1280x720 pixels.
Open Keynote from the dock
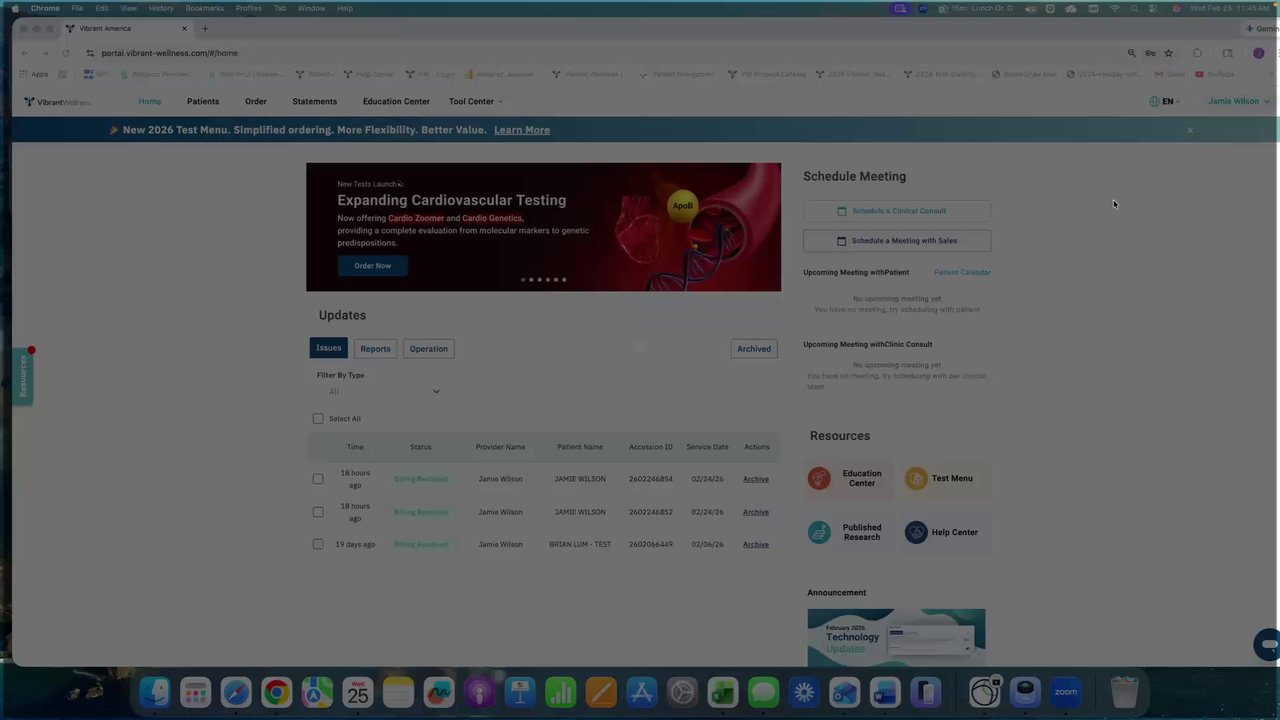click(x=520, y=692)
